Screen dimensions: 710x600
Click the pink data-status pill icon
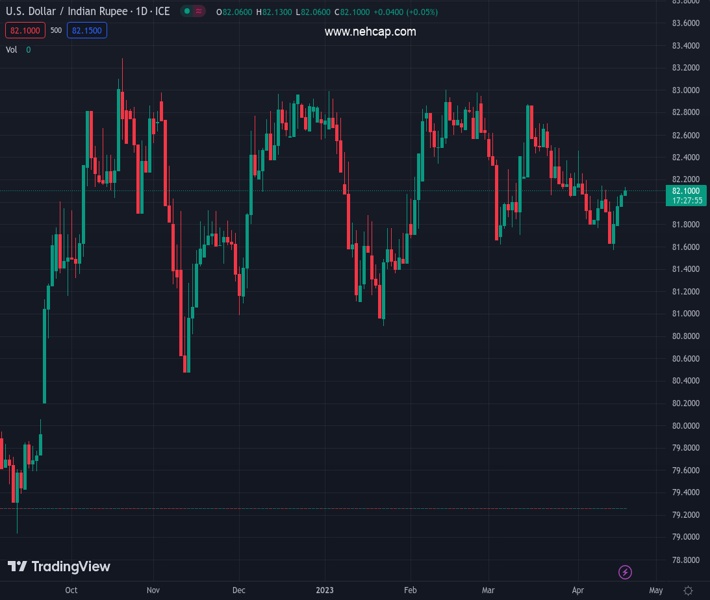(x=200, y=11)
